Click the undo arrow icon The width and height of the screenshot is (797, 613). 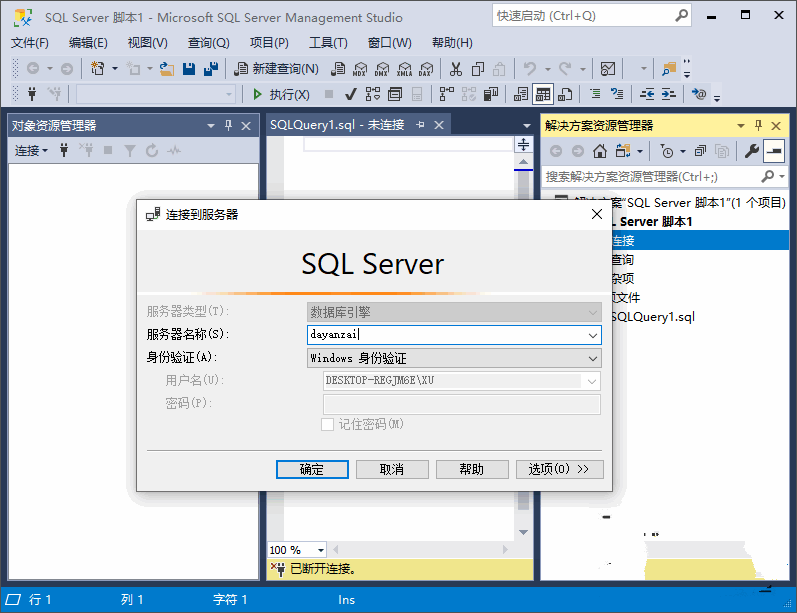coord(530,69)
